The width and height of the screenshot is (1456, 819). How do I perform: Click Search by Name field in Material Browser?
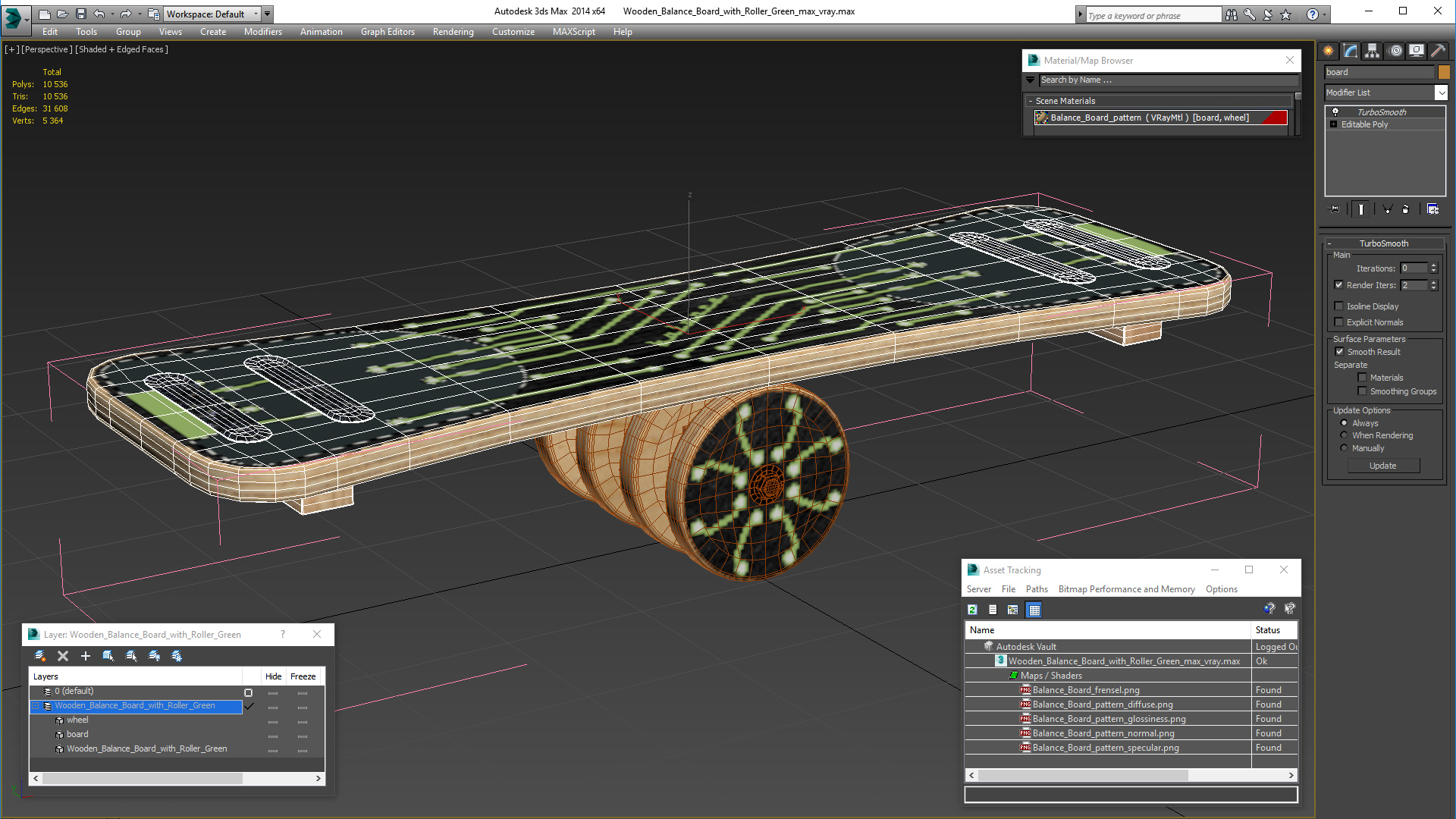(x=1163, y=79)
